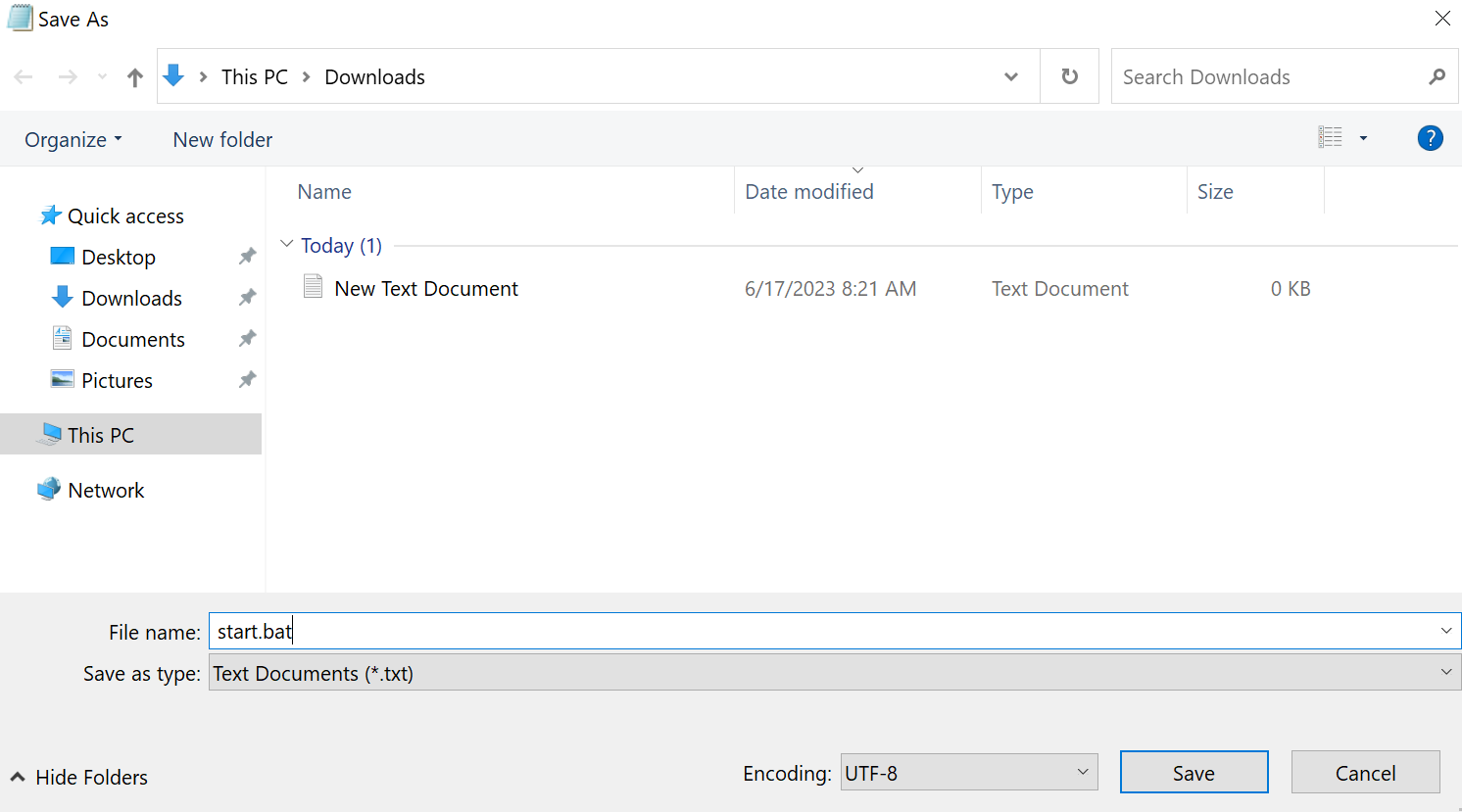Click the Up one level arrow
The height and width of the screenshot is (812, 1462).
click(x=135, y=77)
